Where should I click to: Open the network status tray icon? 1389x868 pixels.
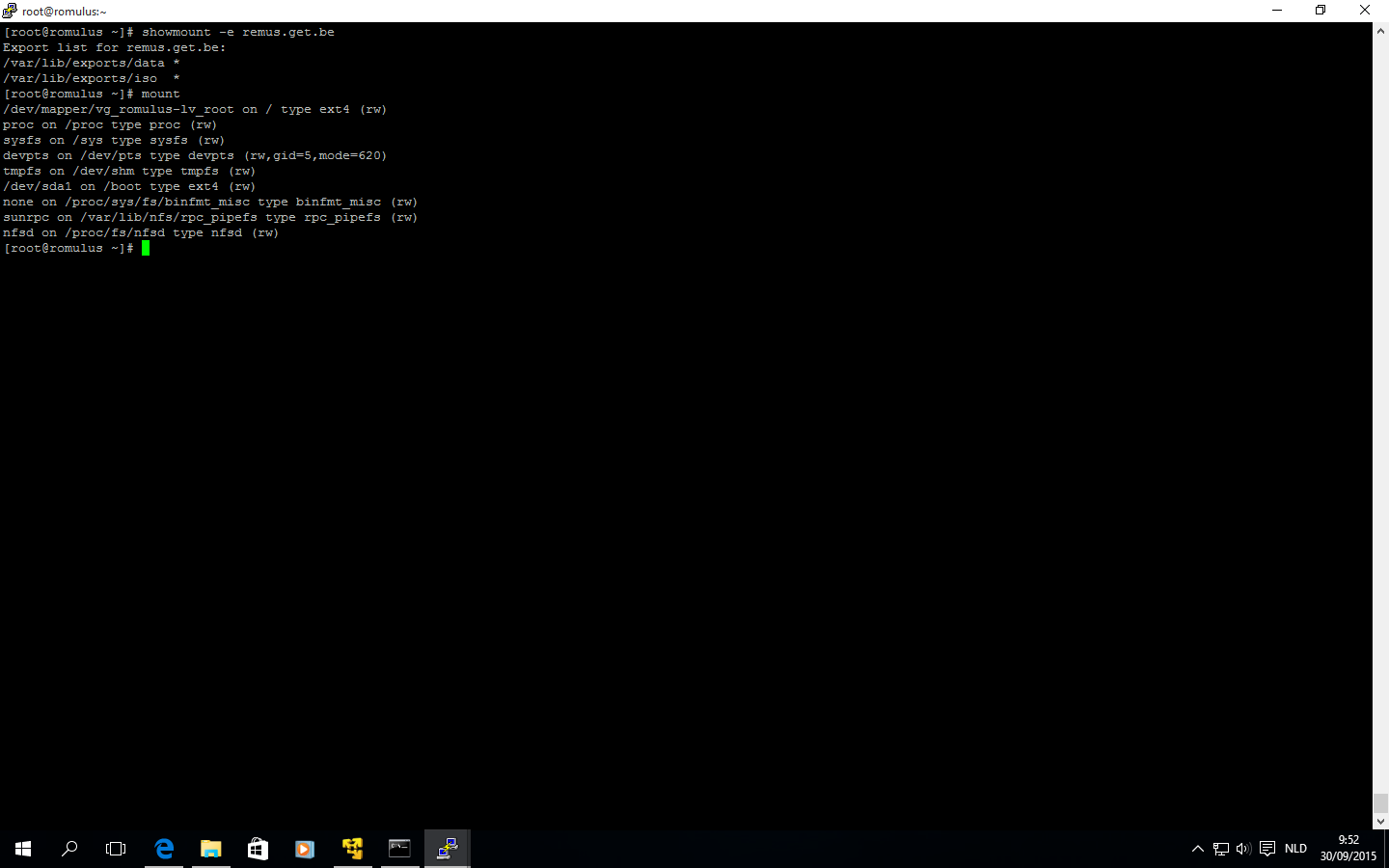(x=1221, y=849)
